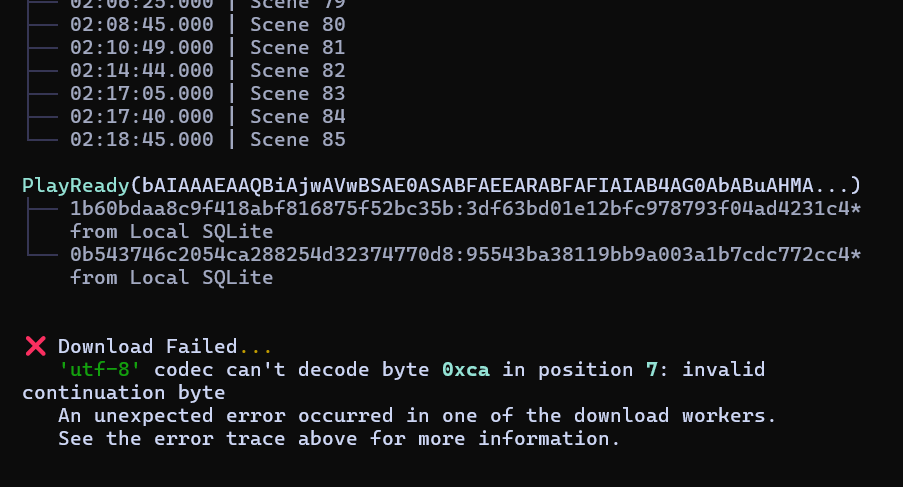The width and height of the screenshot is (903, 487).
Task: Click the 02:17:05.000 timestamp
Action: [x=141, y=93]
